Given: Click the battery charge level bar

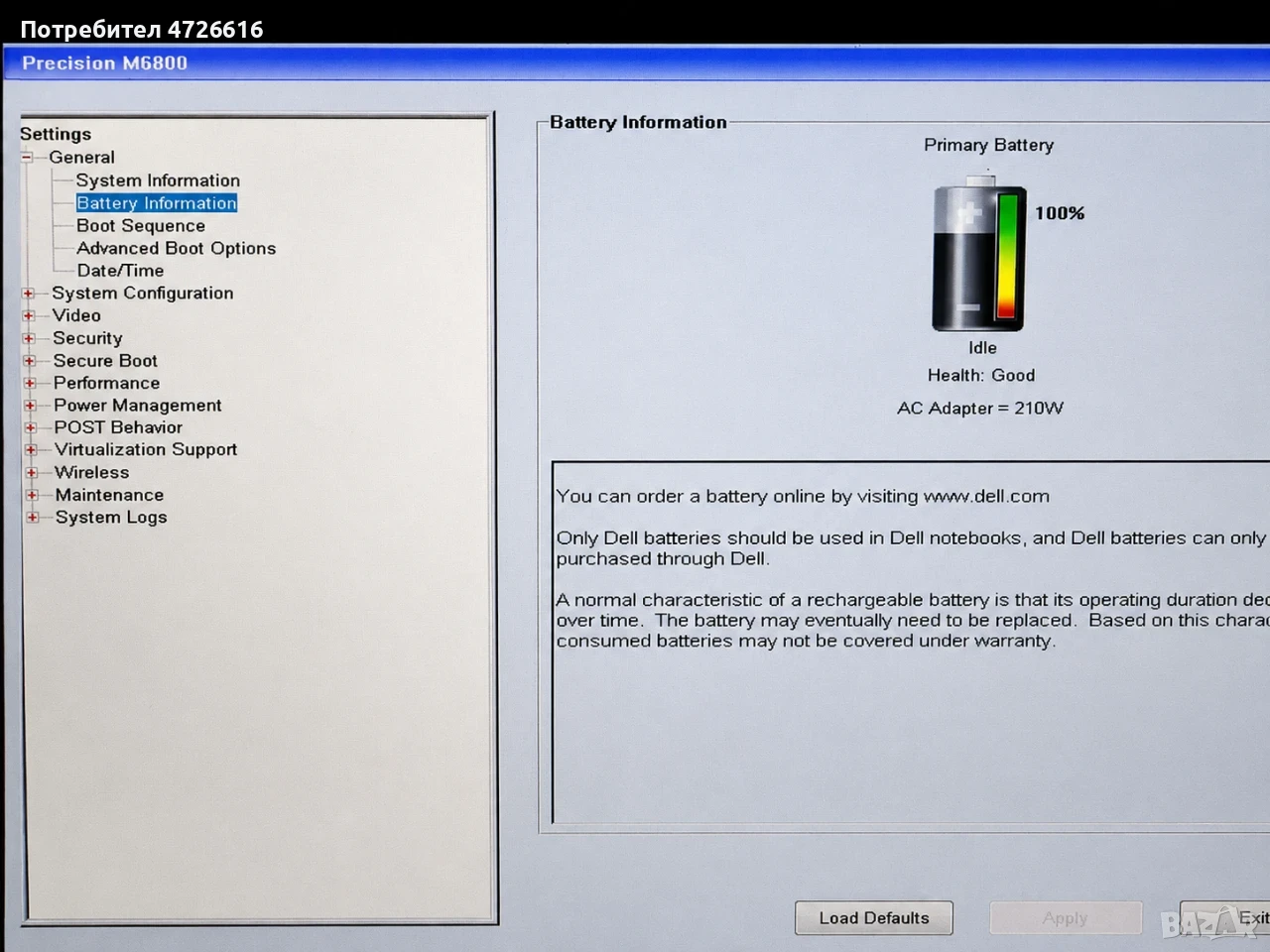Looking at the screenshot, I should click(1008, 256).
